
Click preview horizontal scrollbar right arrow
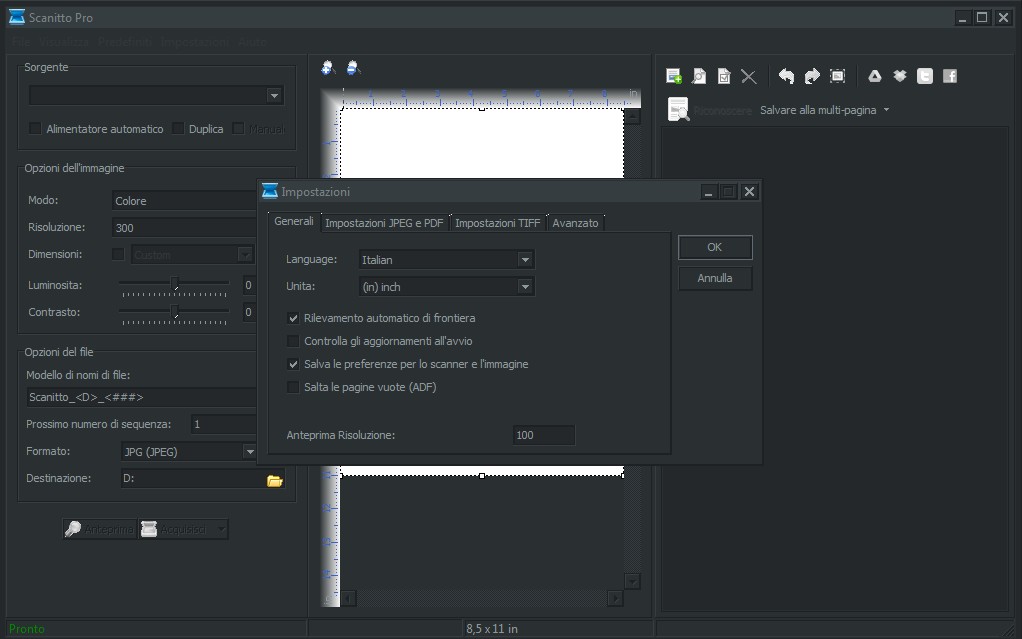pos(615,598)
